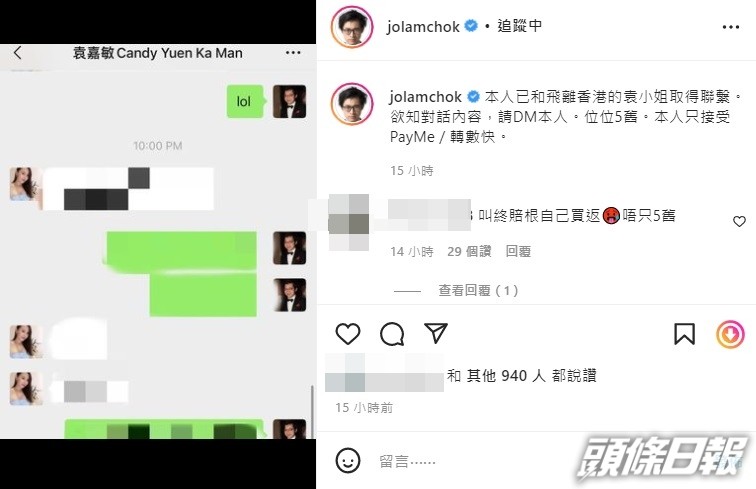Open the emoji picker smiley icon
The height and width of the screenshot is (489, 756).
point(348,460)
